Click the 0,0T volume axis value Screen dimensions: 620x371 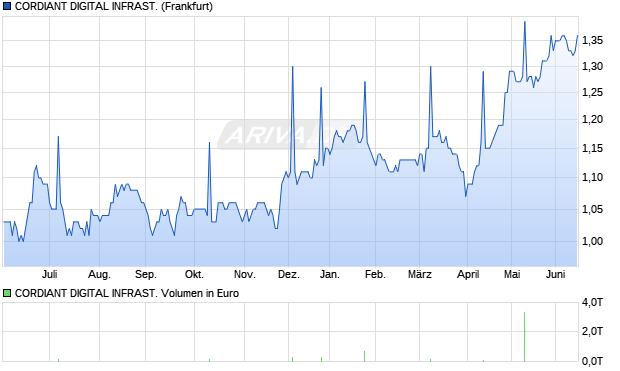[592, 361]
